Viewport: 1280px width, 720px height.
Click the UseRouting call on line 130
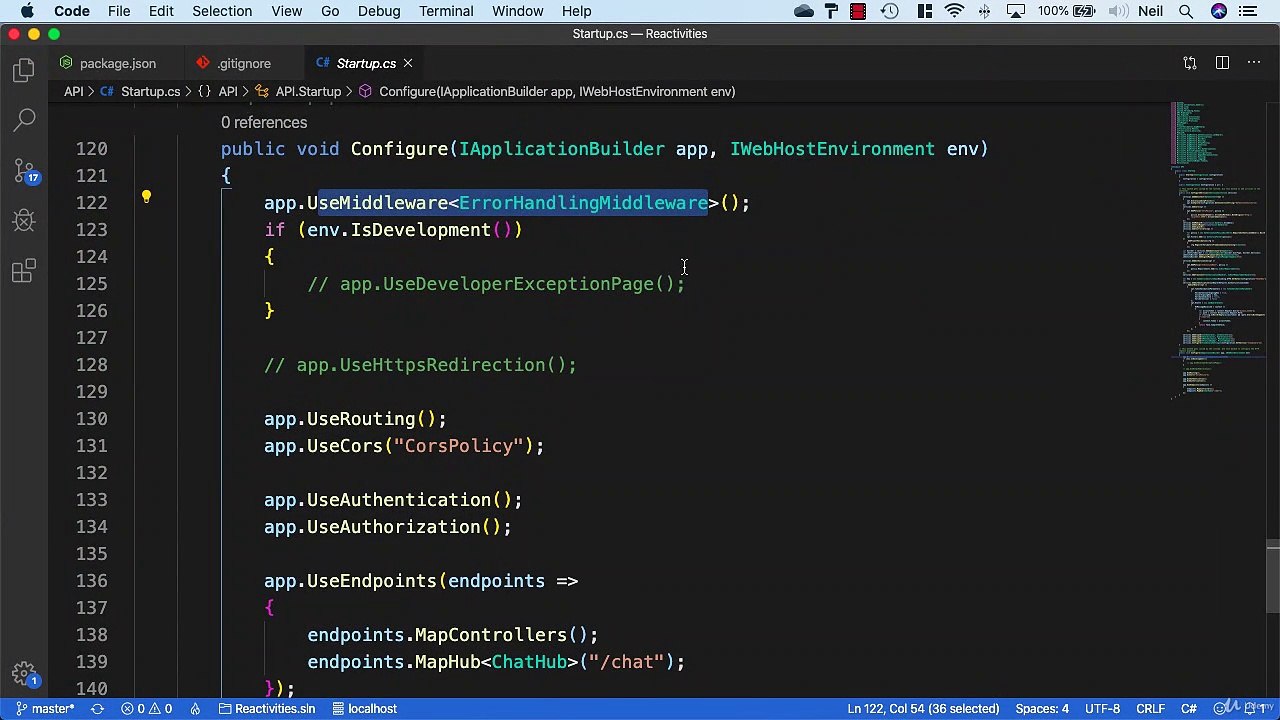(x=360, y=419)
